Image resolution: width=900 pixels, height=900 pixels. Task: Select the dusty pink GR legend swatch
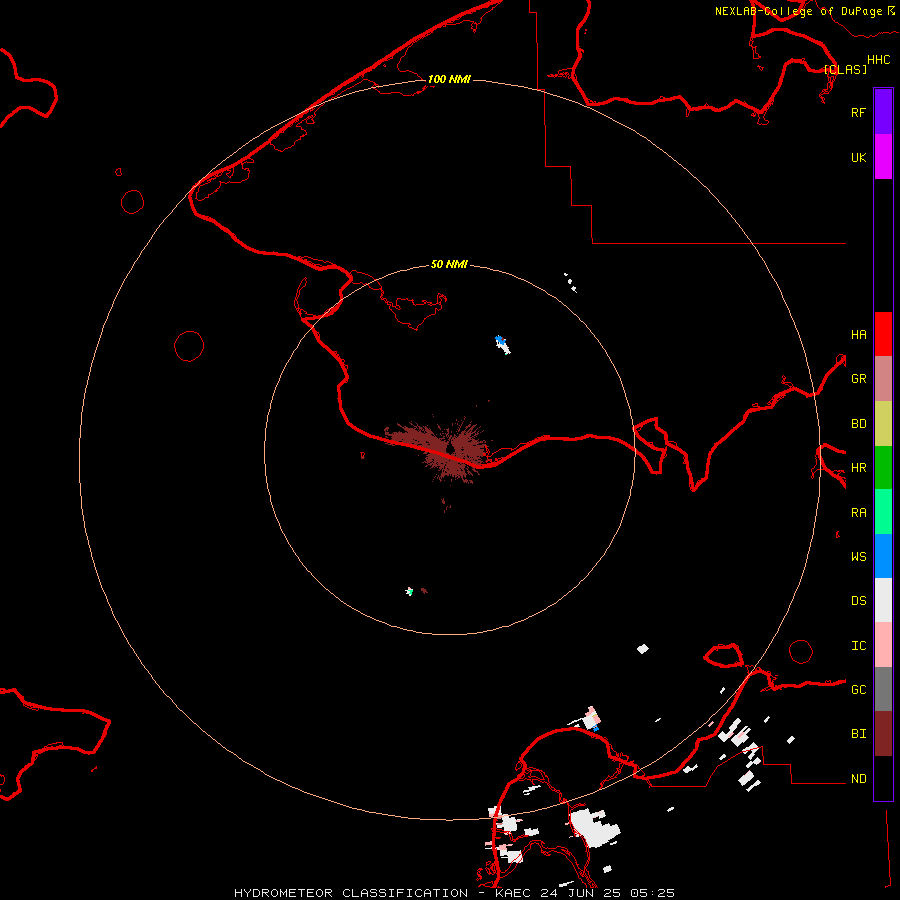[883, 378]
